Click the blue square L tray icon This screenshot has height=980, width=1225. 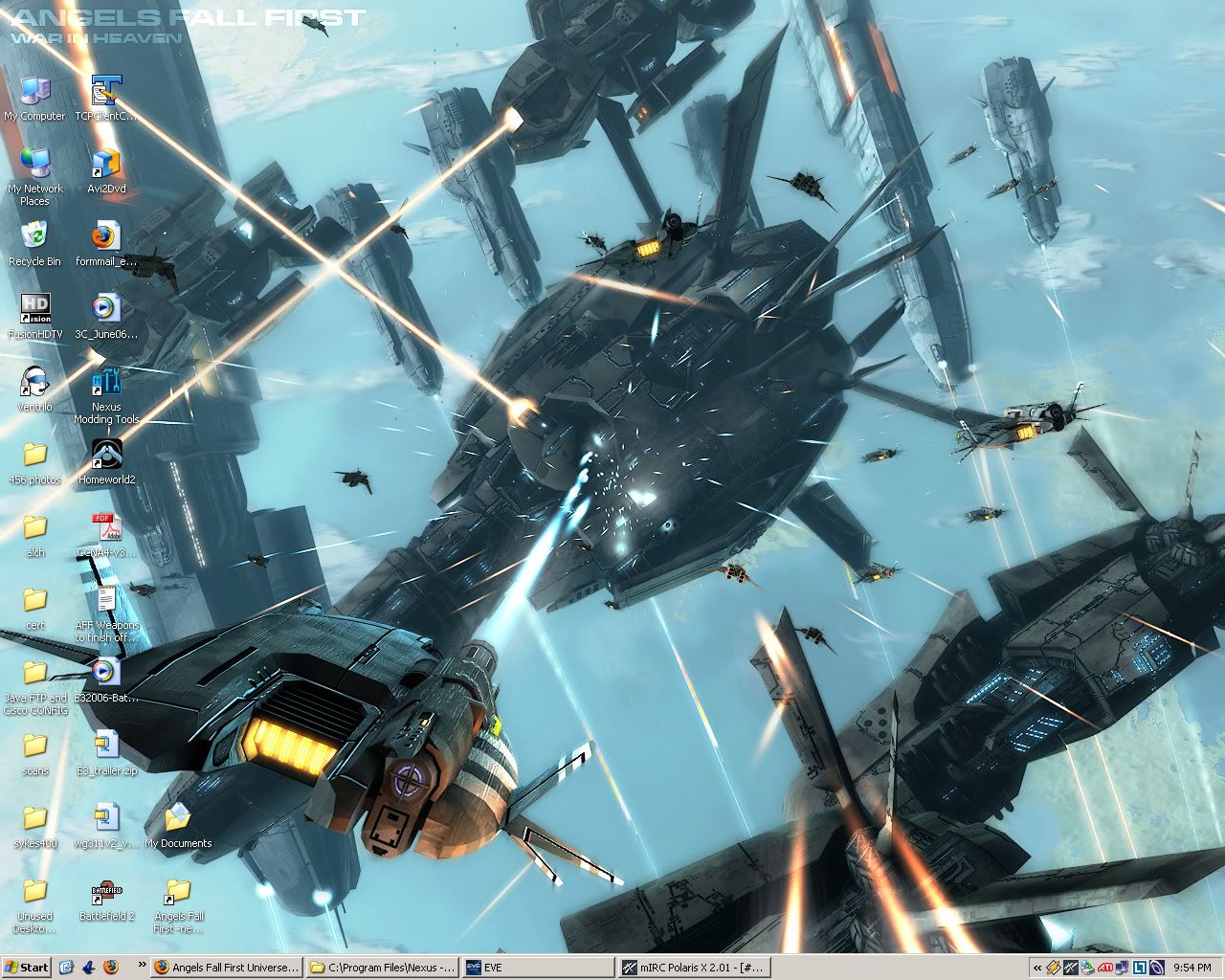coord(1140,968)
